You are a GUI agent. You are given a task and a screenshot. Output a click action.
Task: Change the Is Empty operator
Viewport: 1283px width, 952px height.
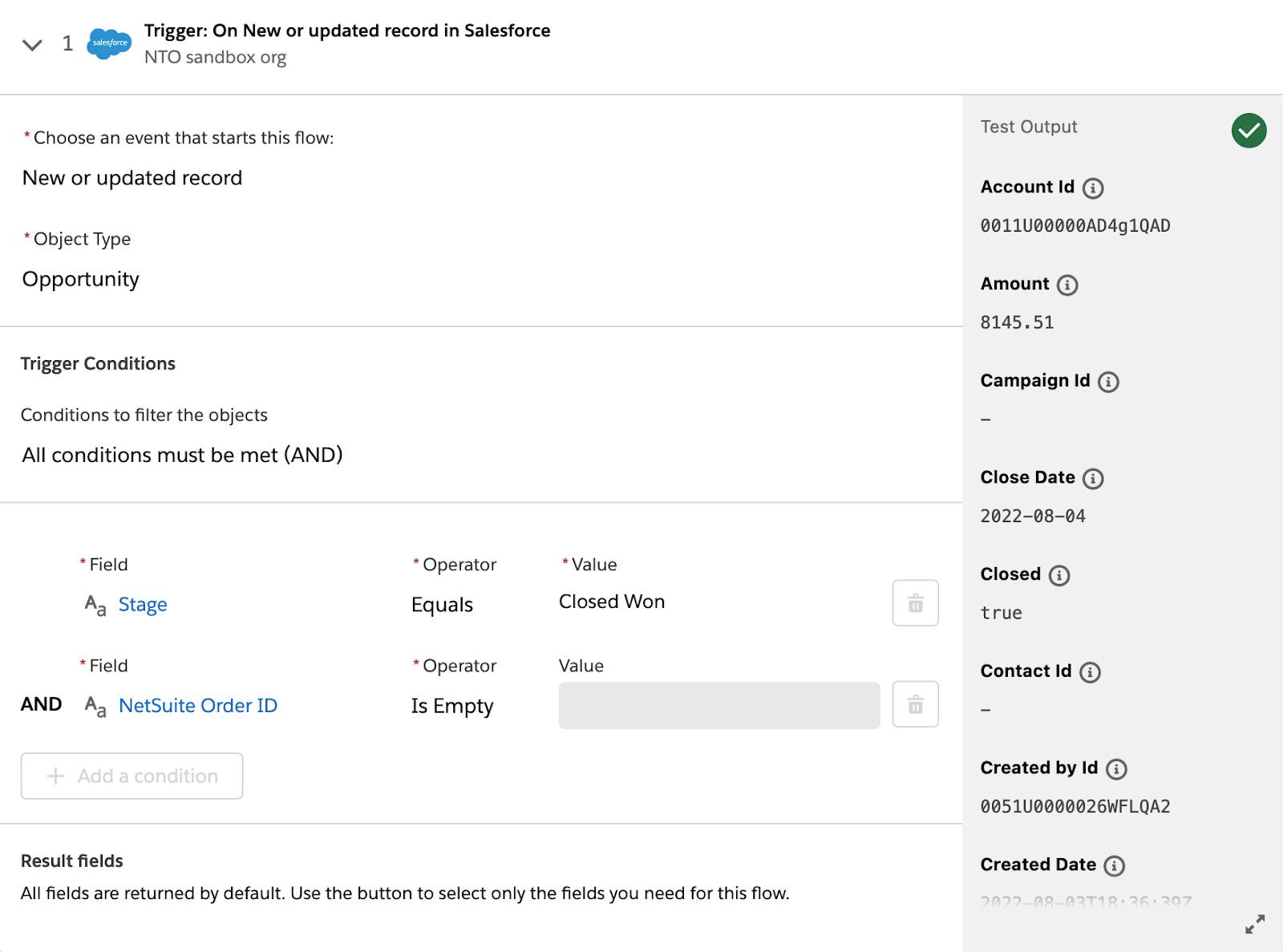pos(452,706)
